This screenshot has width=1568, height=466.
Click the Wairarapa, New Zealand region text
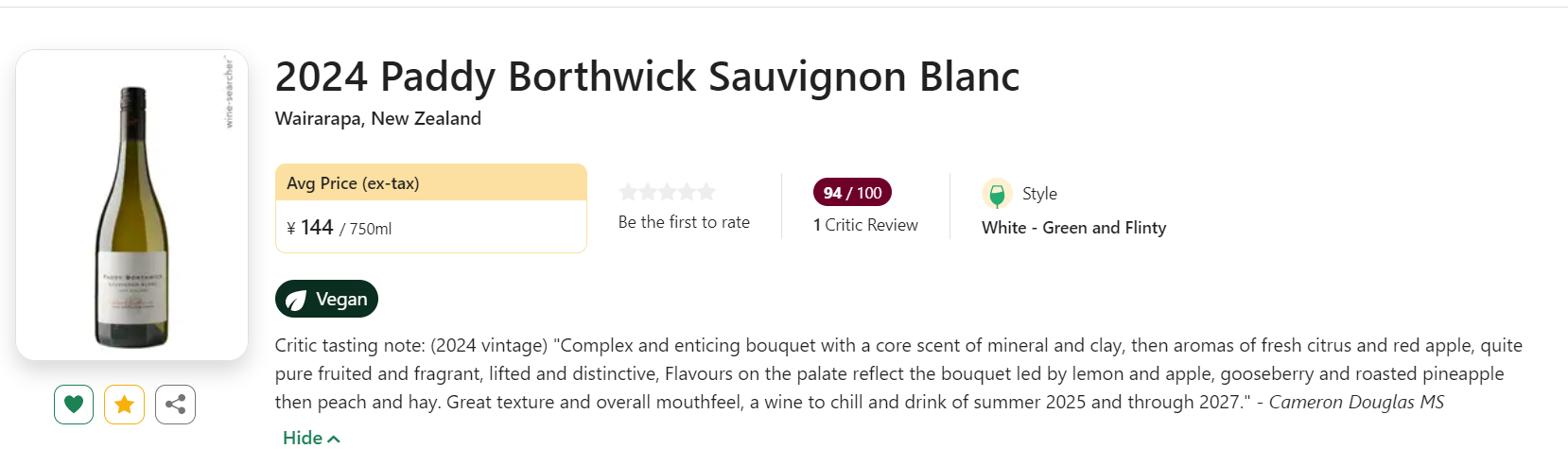click(x=378, y=119)
